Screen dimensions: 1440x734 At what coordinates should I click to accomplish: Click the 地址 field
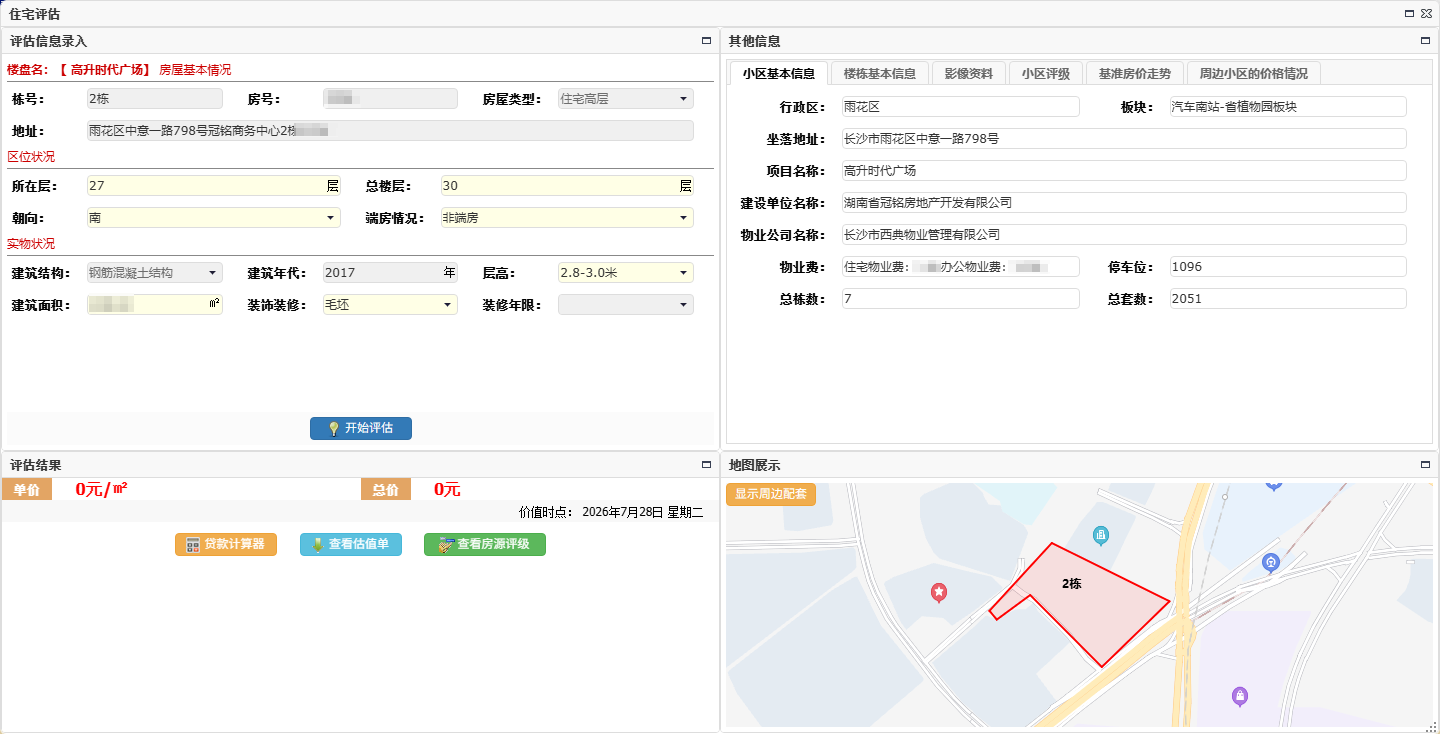point(390,131)
